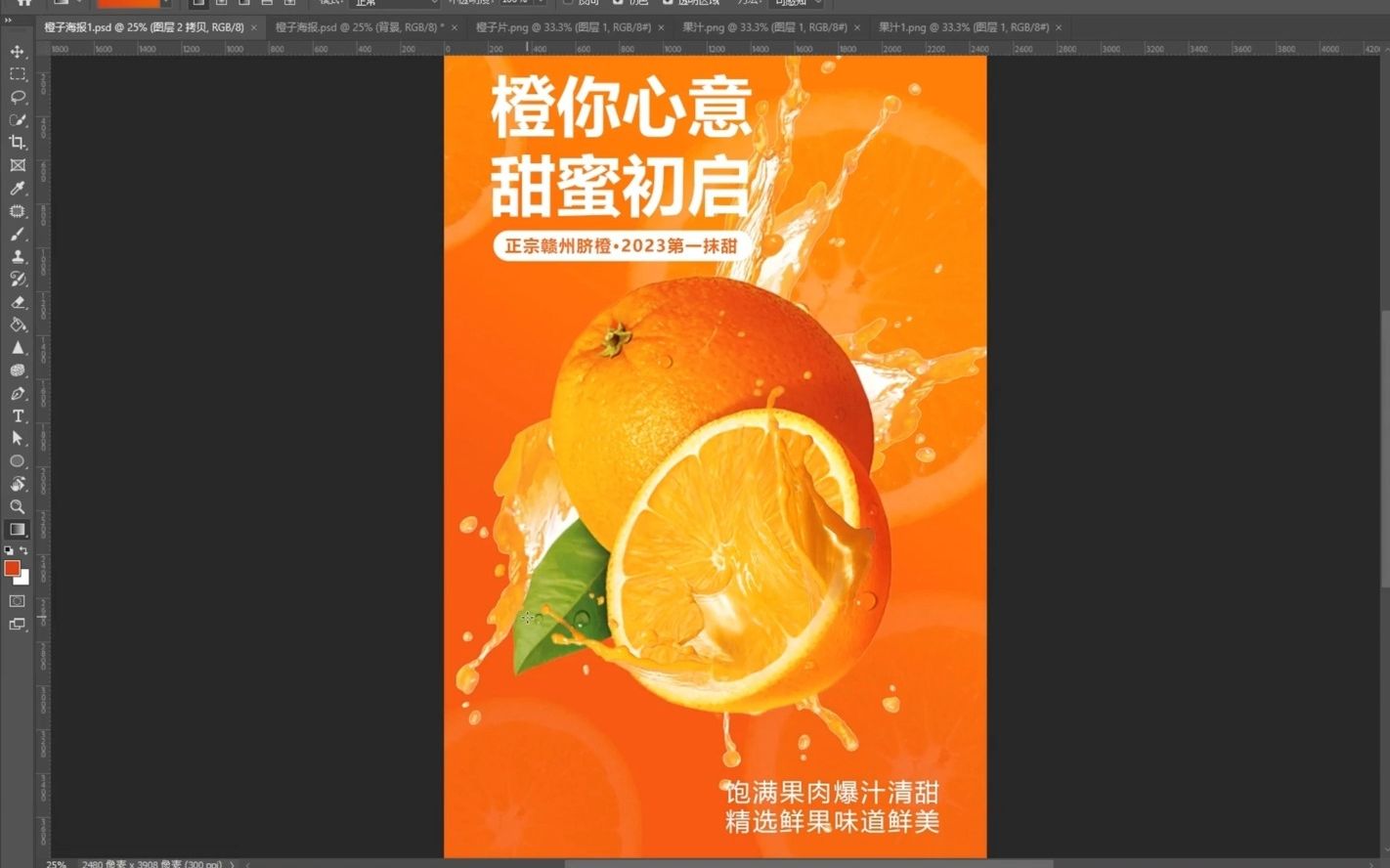Viewport: 1390px width, 868px height.
Task: Open the blend mode 正常 dropdown
Action: (x=394, y=3)
